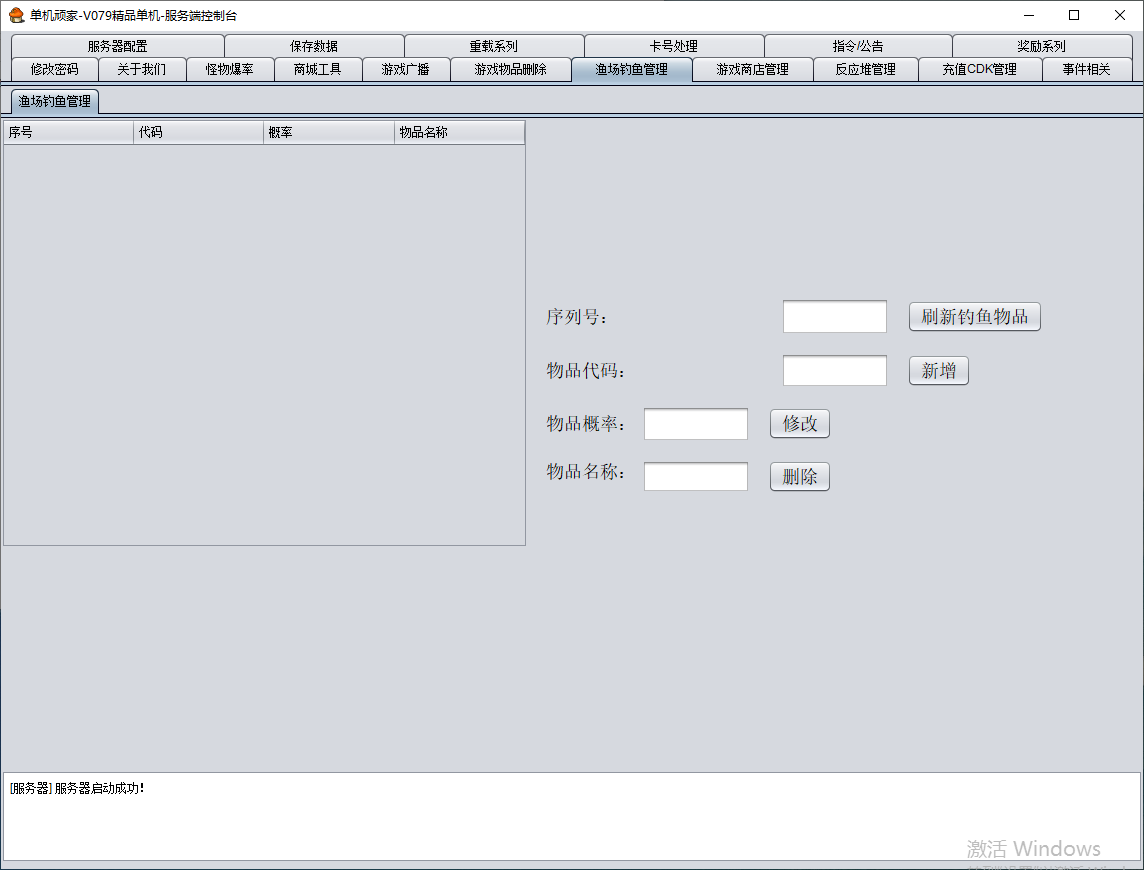This screenshot has height=870, width=1144.
Task: Focus the 序列号 input field
Action: pyautogui.click(x=834, y=317)
